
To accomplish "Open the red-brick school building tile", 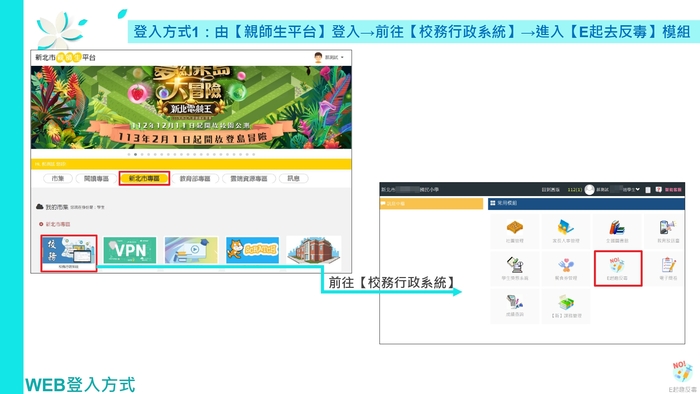I will click(x=314, y=250).
